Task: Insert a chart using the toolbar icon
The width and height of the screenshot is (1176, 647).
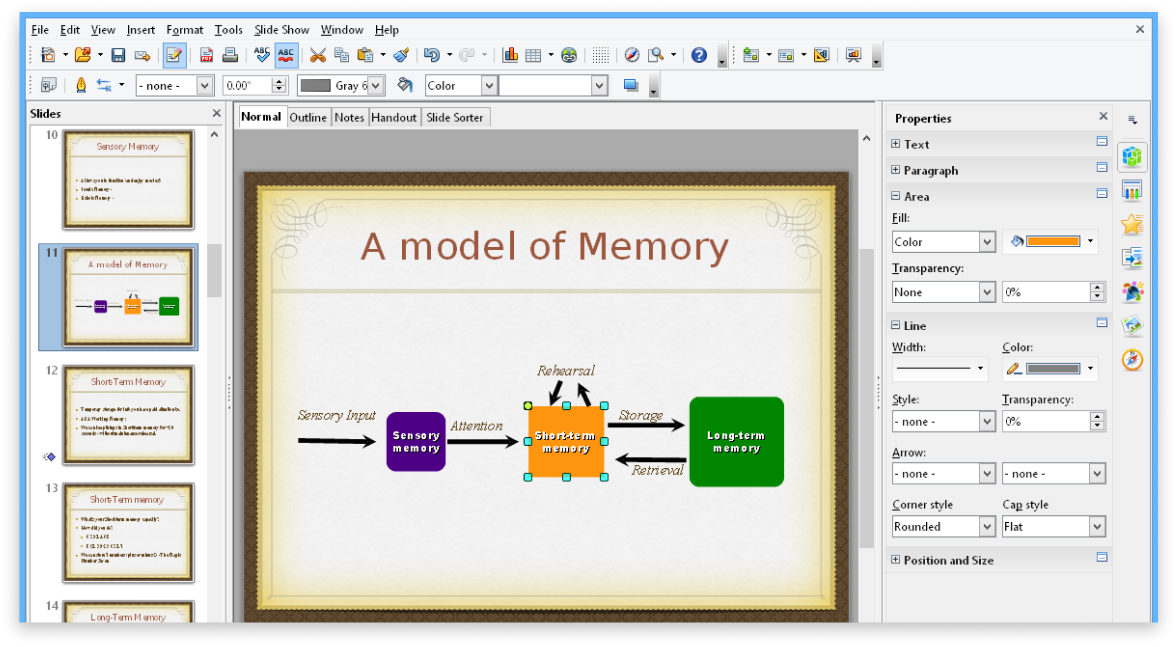Action: click(x=510, y=56)
